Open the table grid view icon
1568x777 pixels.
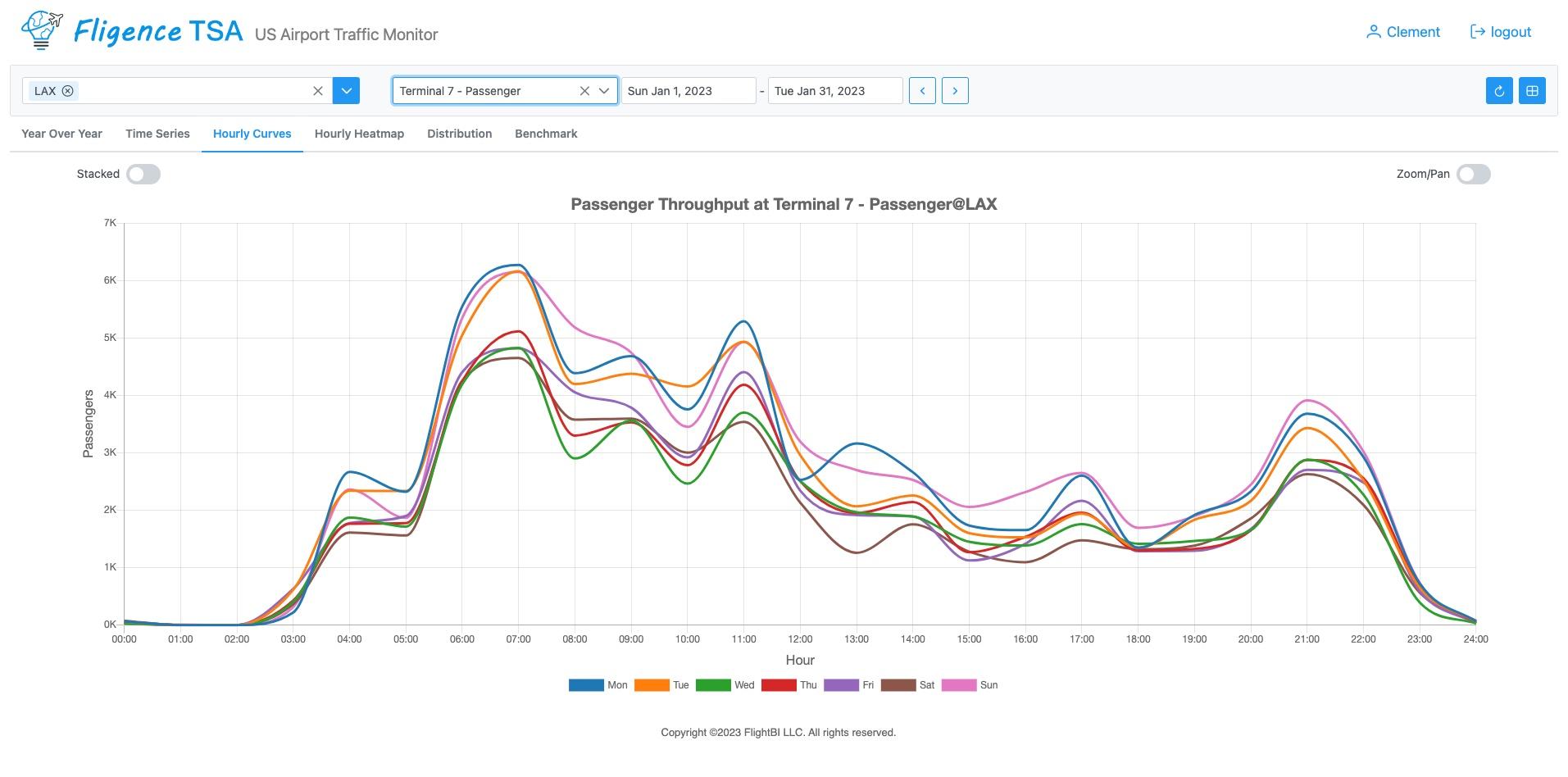click(x=1532, y=90)
